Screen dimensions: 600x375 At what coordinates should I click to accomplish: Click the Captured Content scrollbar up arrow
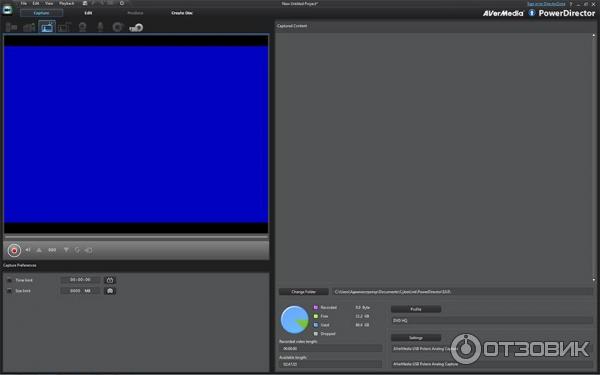[594, 36]
